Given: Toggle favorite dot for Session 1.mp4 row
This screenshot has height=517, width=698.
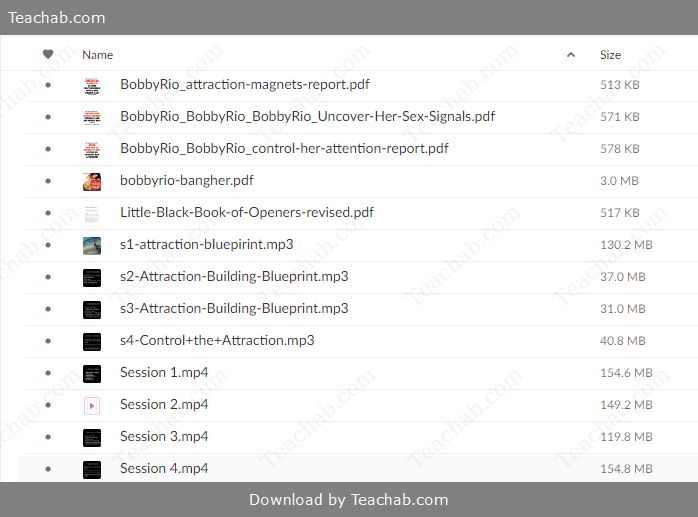Looking at the screenshot, I should [x=48, y=373].
